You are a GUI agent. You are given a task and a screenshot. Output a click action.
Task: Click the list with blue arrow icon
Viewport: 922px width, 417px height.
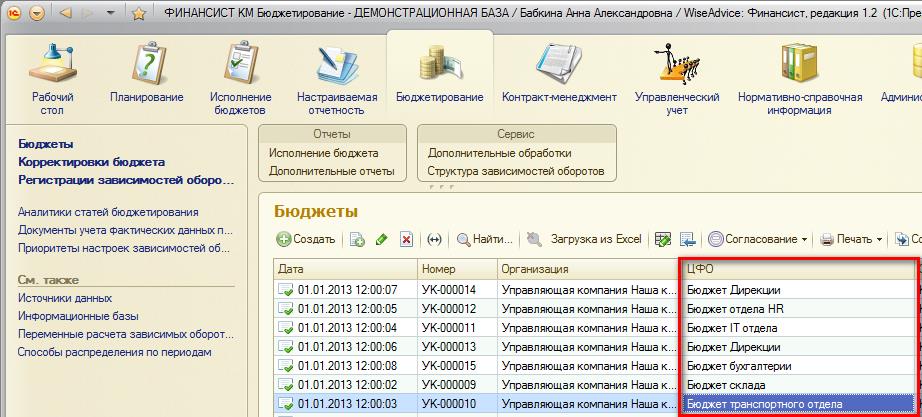[687, 239]
